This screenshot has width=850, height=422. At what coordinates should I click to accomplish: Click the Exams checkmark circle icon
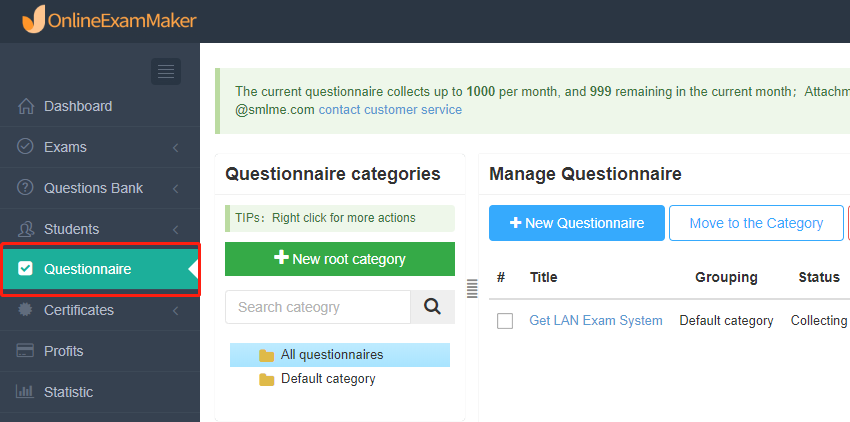25,146
